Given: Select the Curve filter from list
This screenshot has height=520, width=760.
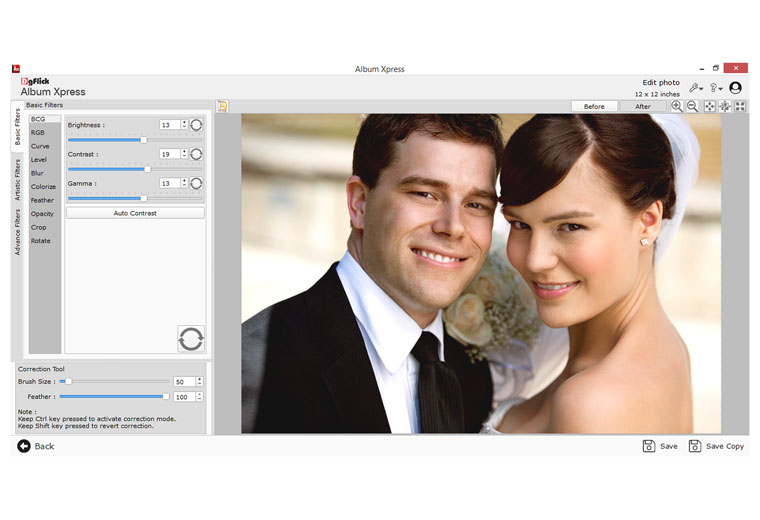Looking at the screenshot, I should (x=40, y=146).
